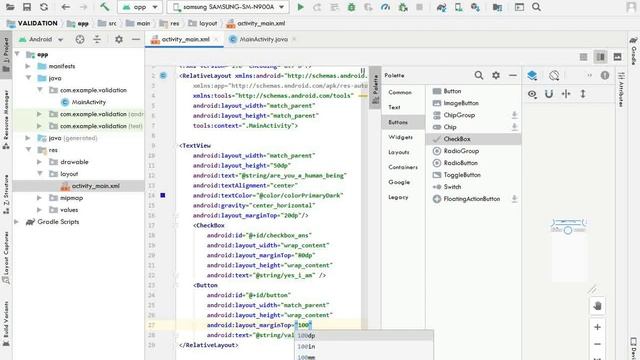The height and width of the screenshot is (360, 640).
Task: Collapse the app module tree node
Action: tap(17, 54)
